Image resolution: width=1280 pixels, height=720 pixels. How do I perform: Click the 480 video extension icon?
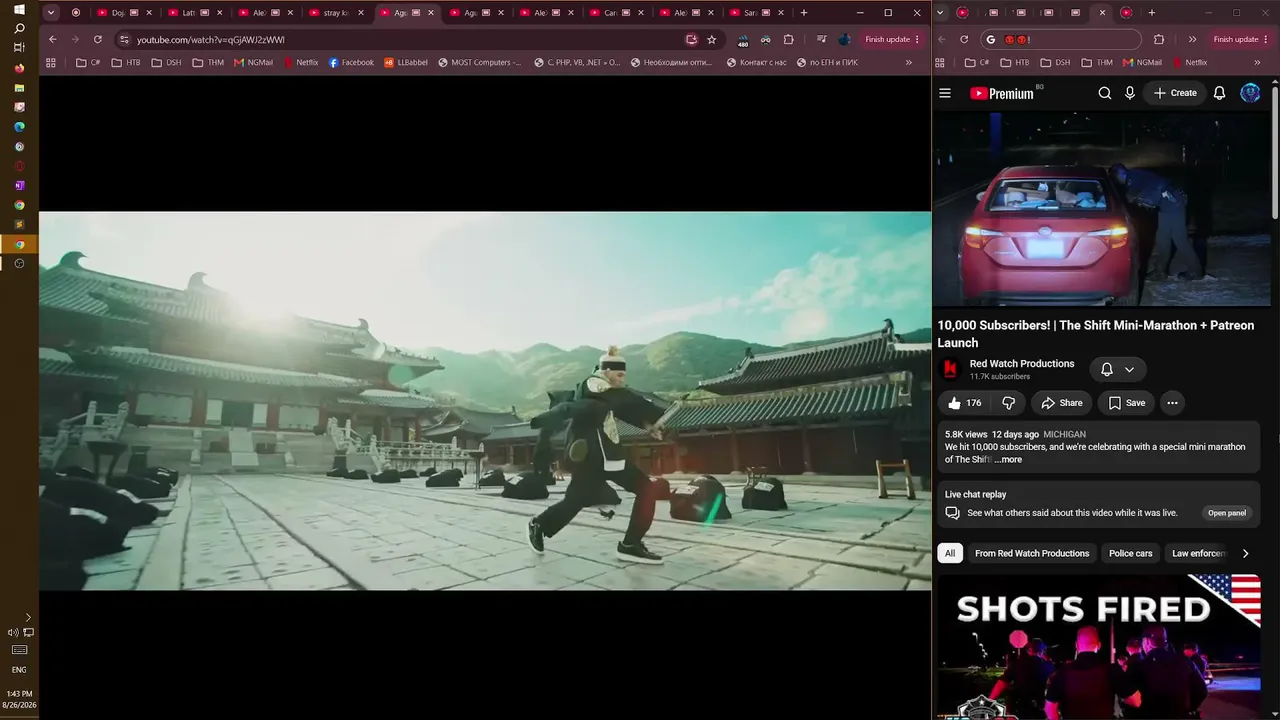coord(742,40)
